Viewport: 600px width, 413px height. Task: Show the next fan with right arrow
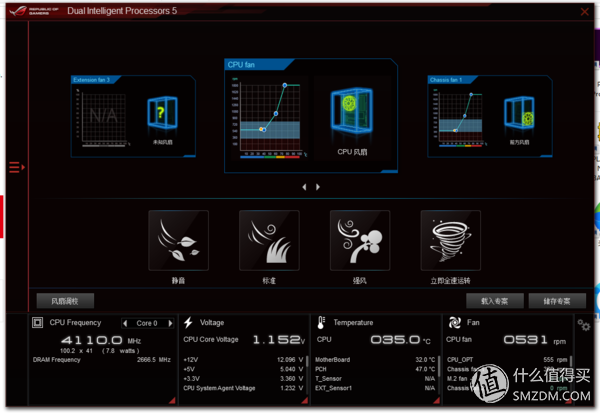coord(318,187)
